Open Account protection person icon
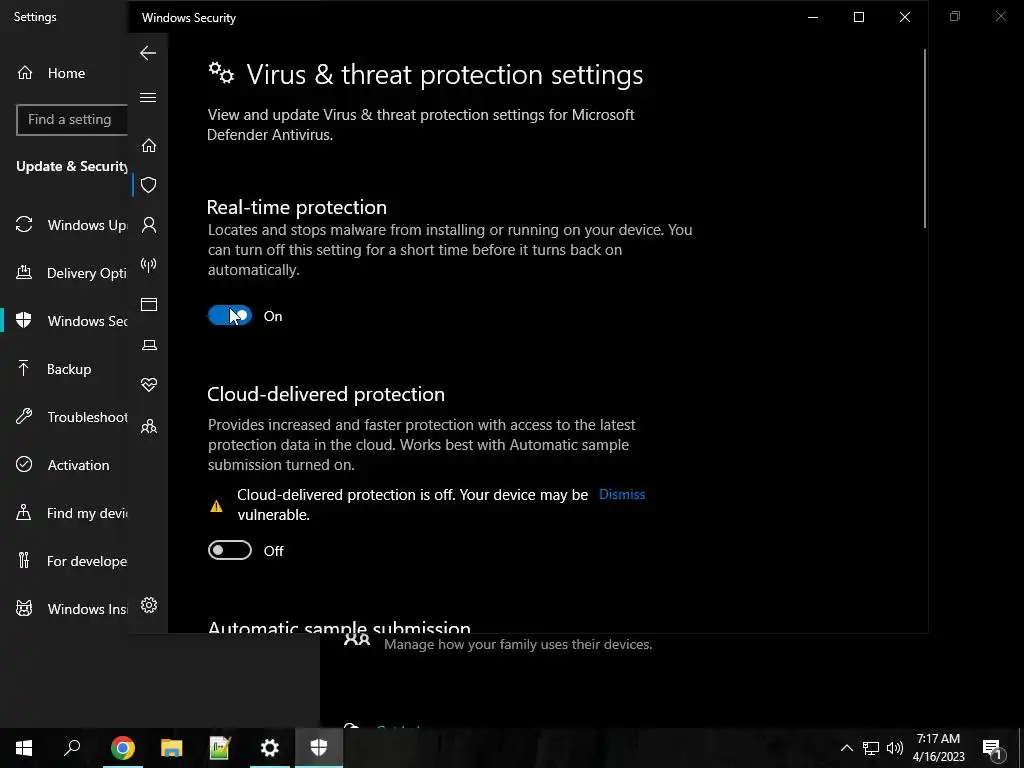The image size is (1024, 768). pyautogui.click(x=149, y=225)
